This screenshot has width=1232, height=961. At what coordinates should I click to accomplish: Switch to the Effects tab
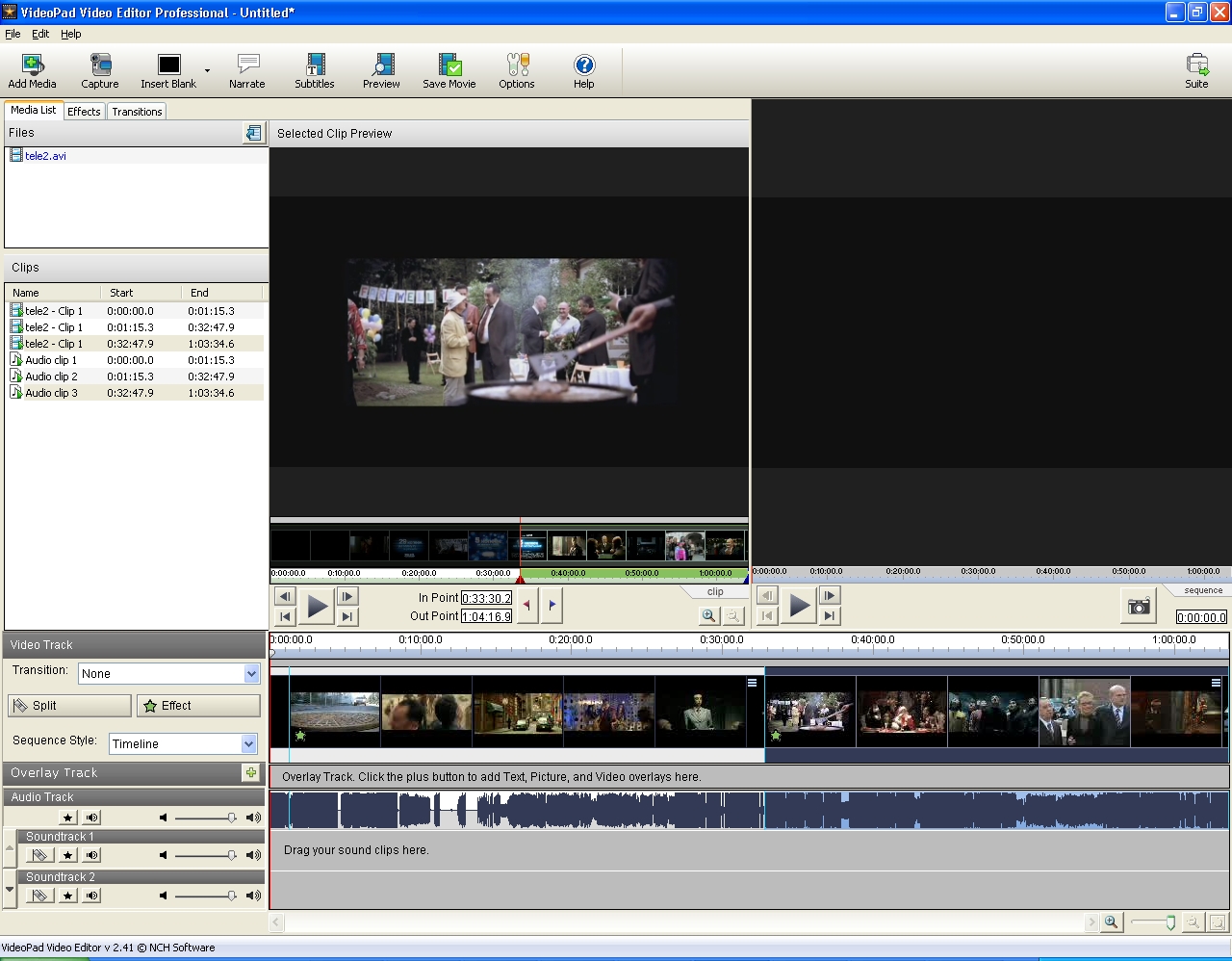coord(84,112)
